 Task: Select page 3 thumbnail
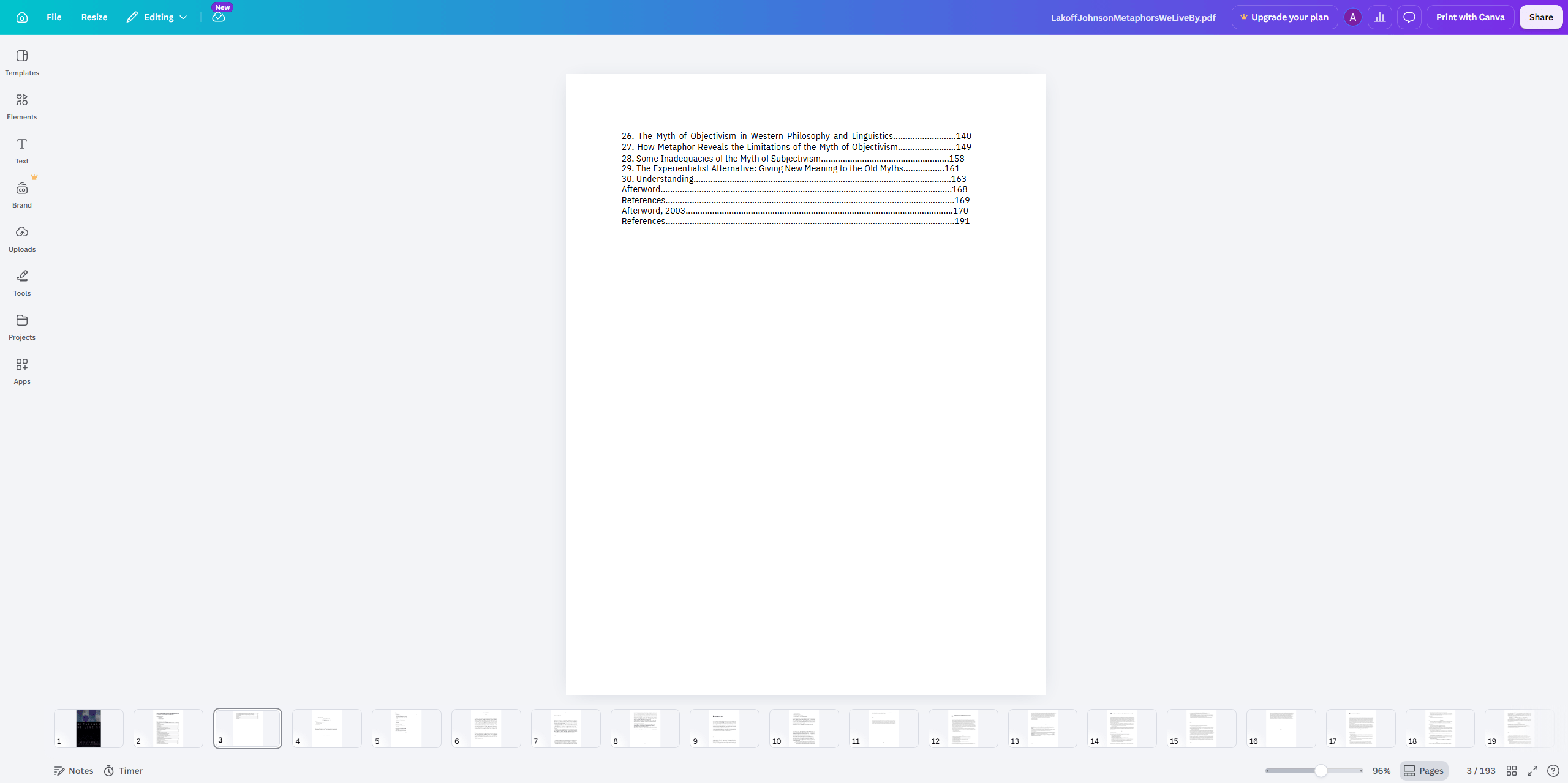pos(247,729)
